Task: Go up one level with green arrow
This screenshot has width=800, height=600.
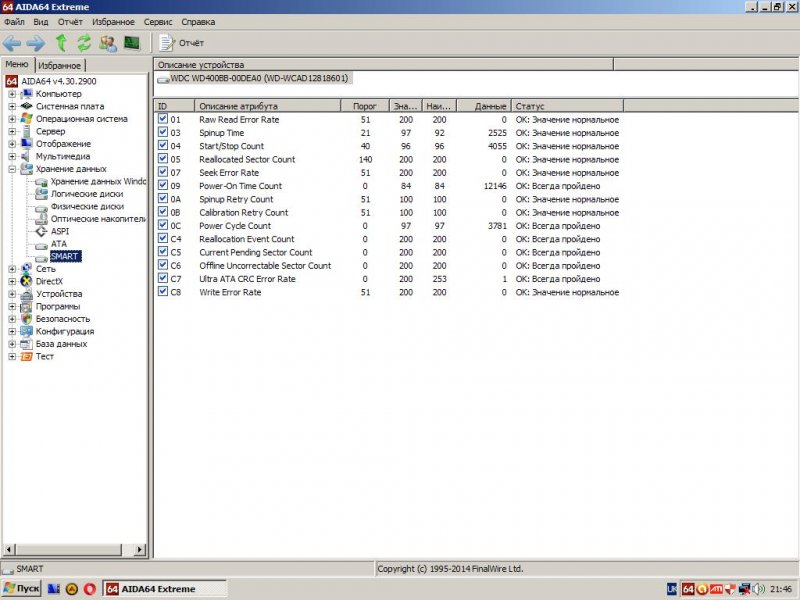Action: click(x=61, y=43)
